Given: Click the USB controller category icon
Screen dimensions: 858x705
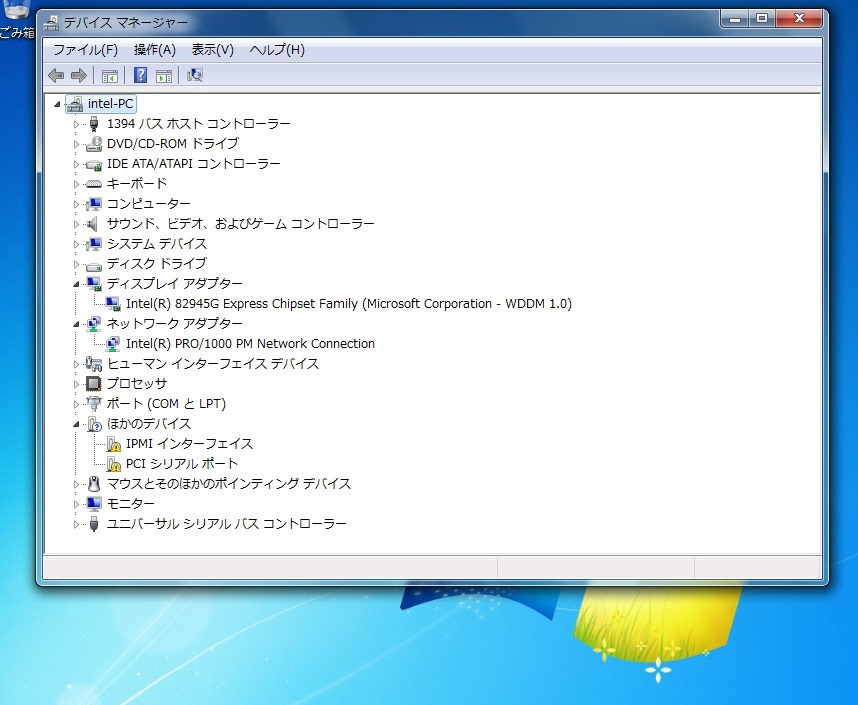Looking at the screenshot, I should pos(94,524).
